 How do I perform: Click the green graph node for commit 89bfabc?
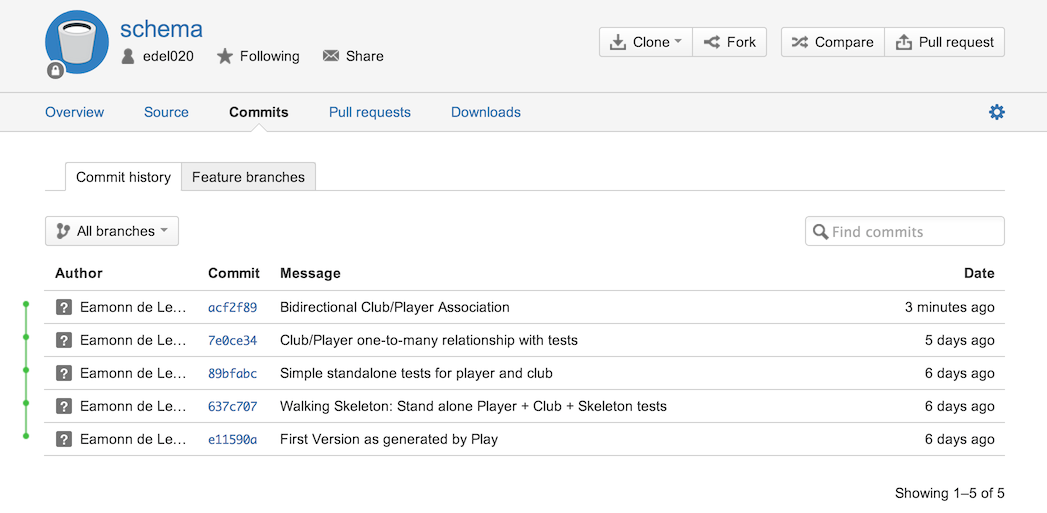pos(26,369)
